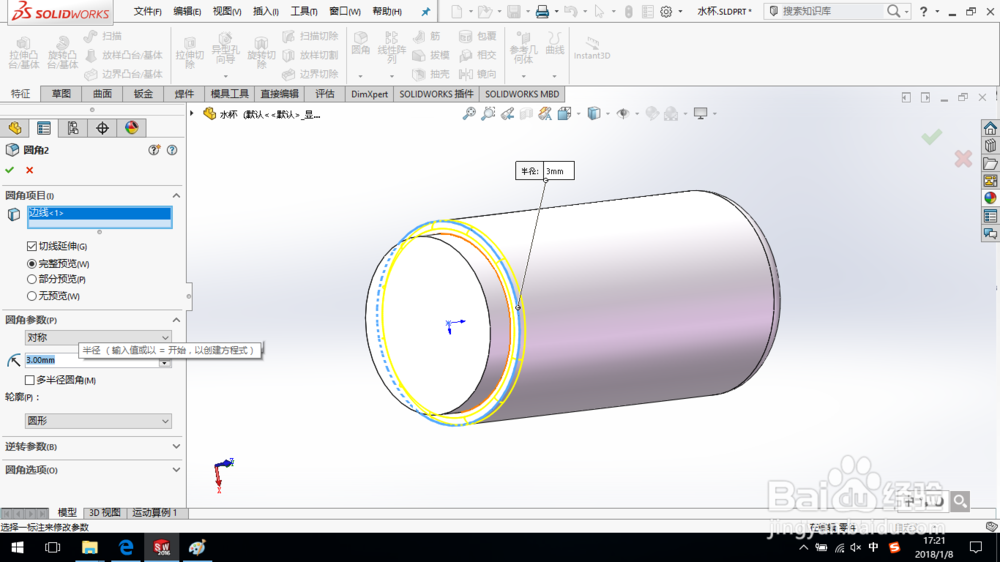
Task: Cancel the fillet with the red X
Action: point(29,170)
